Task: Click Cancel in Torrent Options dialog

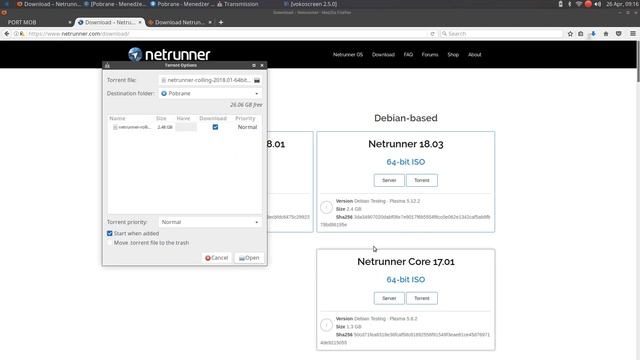Action: pyautogui.click(x=217, y=258)
